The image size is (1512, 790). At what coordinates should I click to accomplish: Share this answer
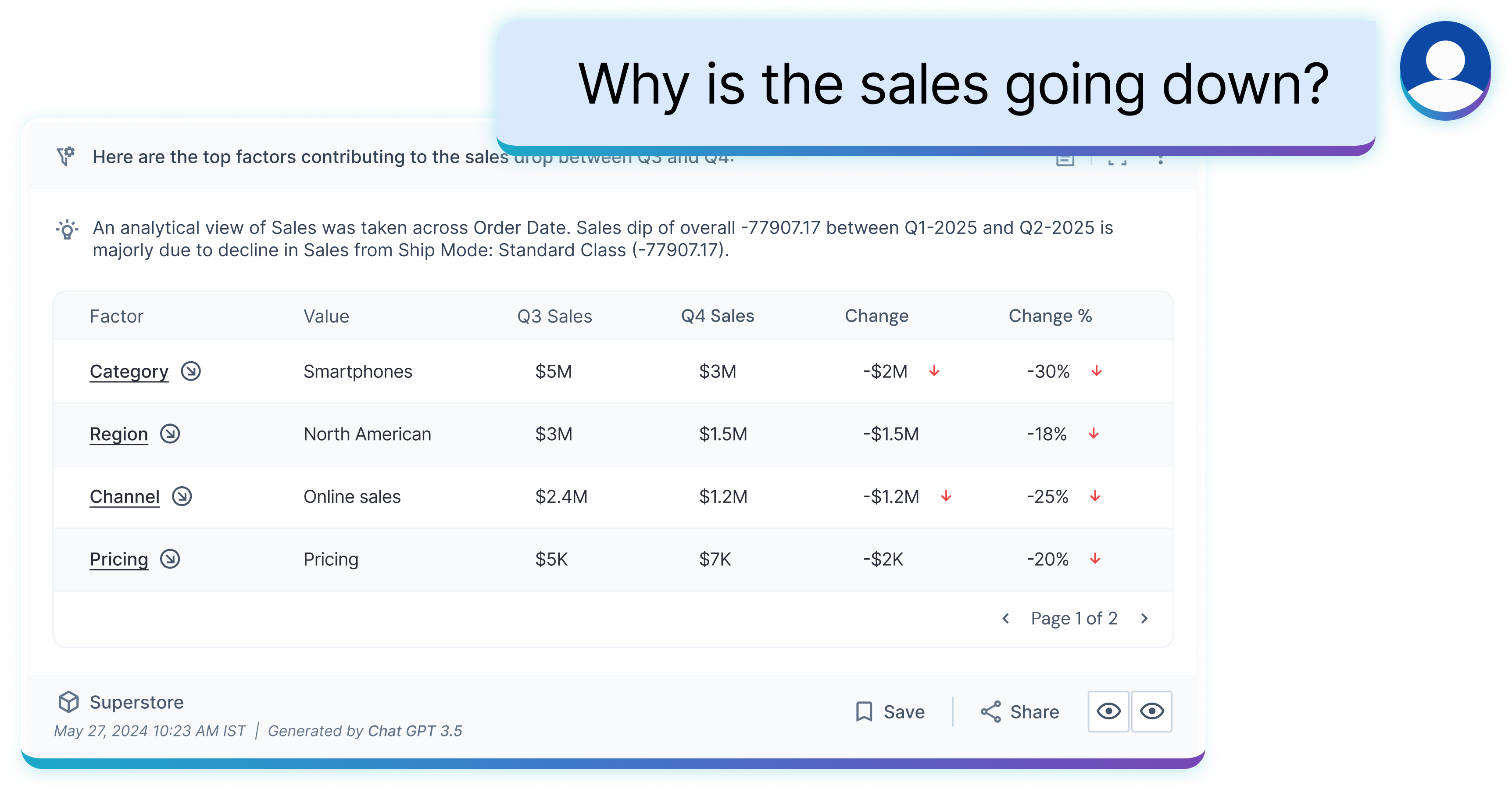[1020, 711]
